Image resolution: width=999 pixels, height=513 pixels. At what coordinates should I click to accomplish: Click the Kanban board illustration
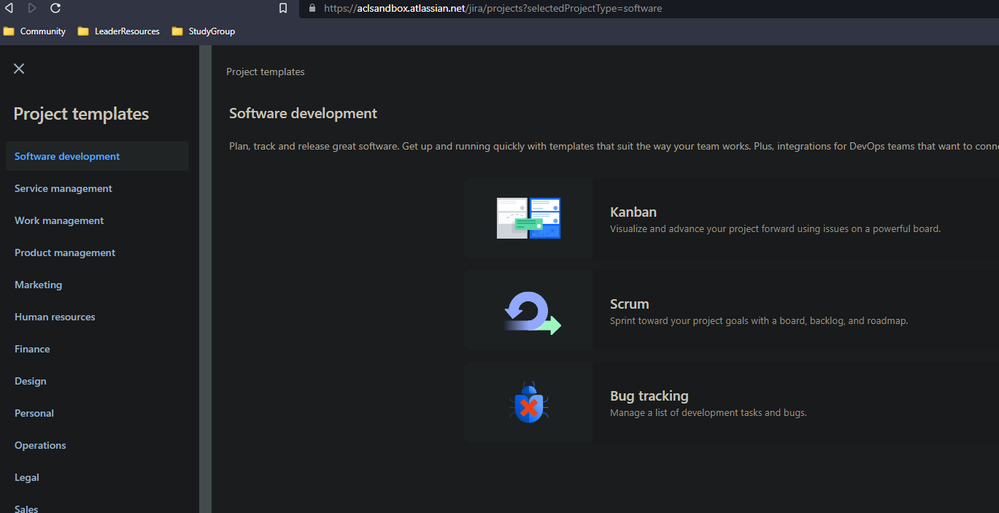pyautogui.click(x=528, y=218)
